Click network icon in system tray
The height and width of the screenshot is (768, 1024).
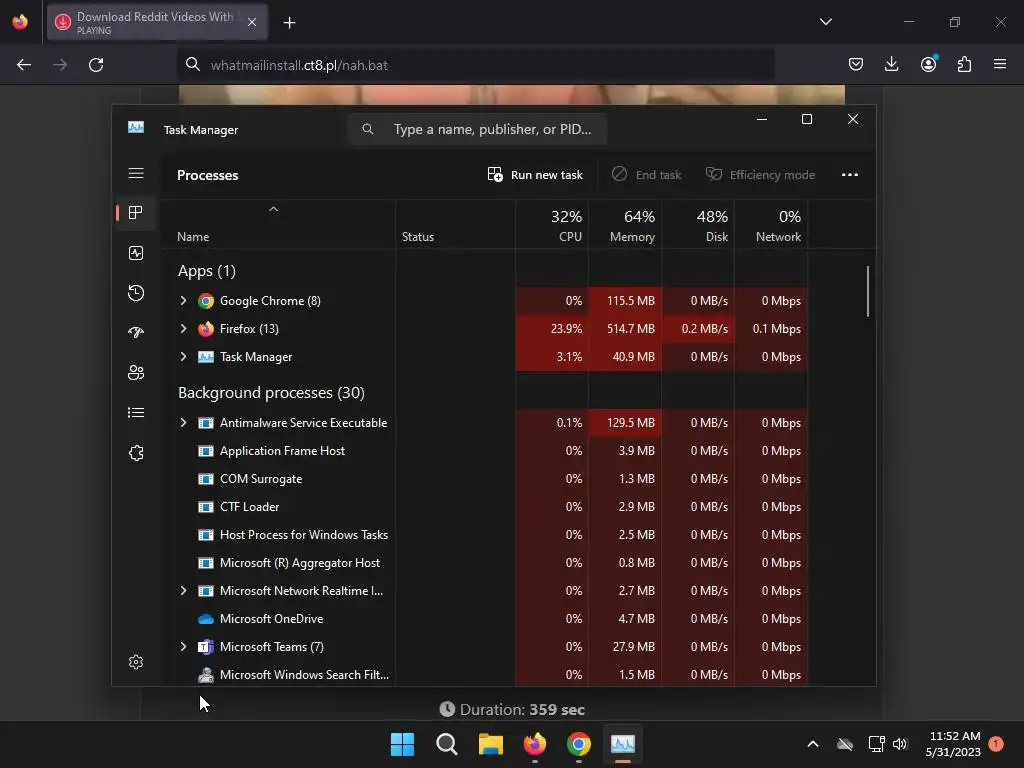point(876,744)
